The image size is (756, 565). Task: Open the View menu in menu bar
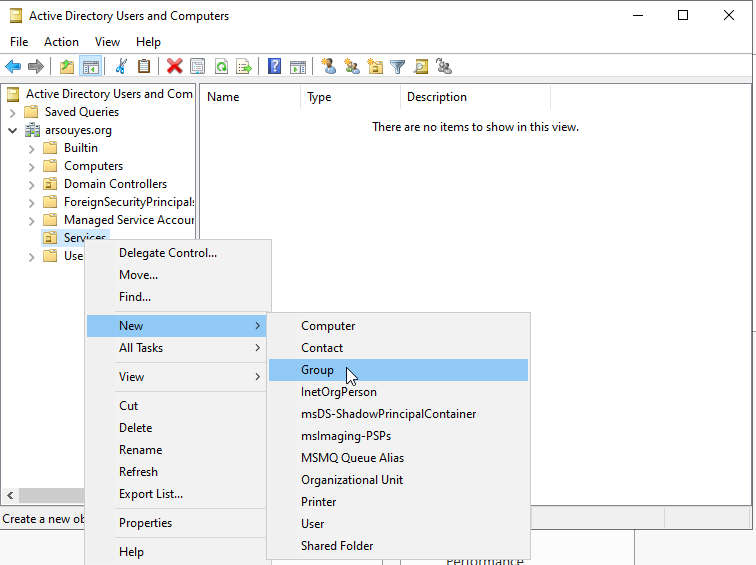tap(107, 42)
